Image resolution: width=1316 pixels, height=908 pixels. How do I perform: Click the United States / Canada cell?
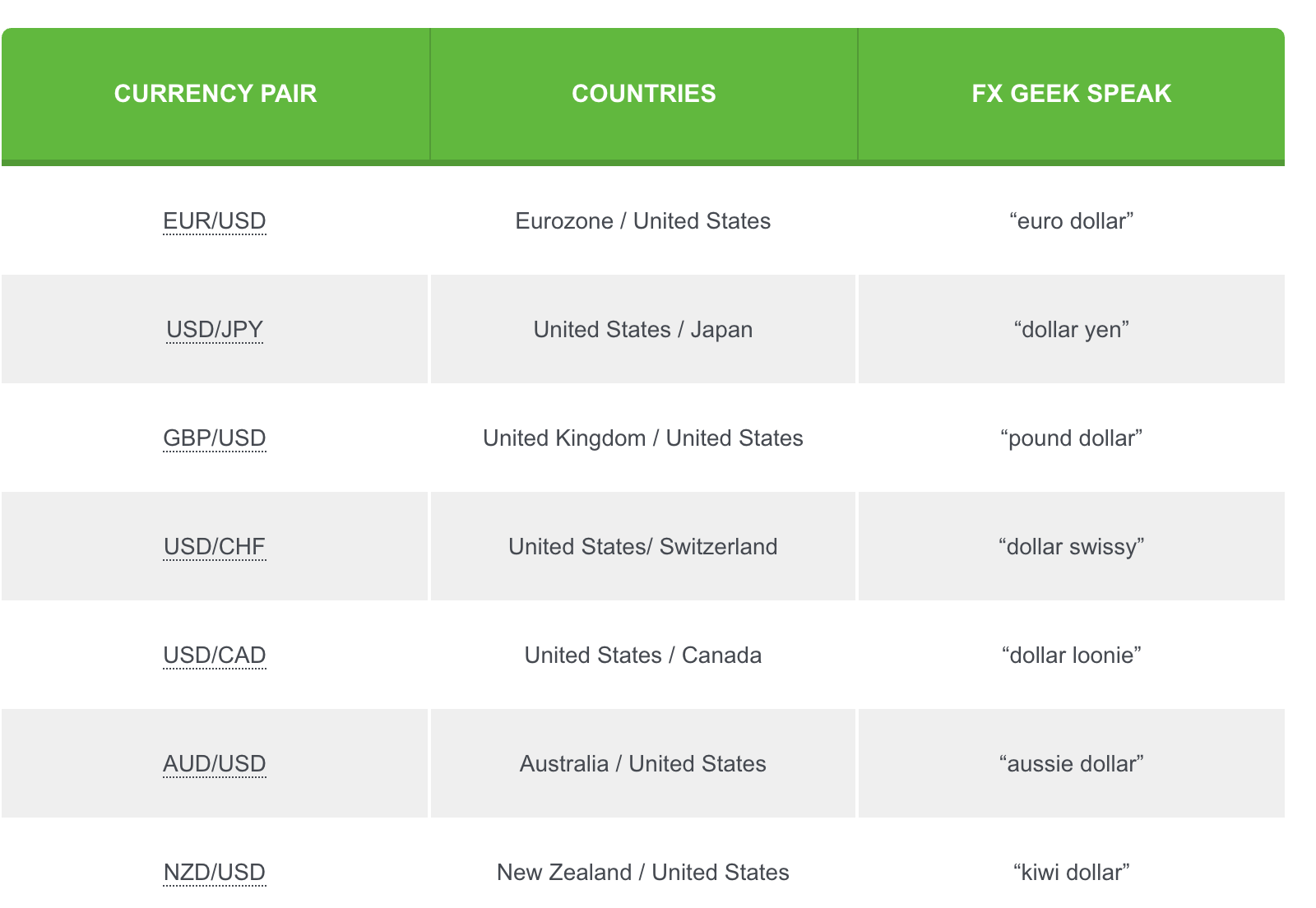coord(643,656)
